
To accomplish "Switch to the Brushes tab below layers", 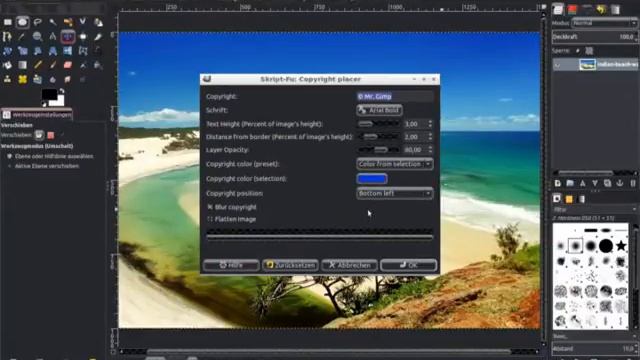I will tap(557, 199).
